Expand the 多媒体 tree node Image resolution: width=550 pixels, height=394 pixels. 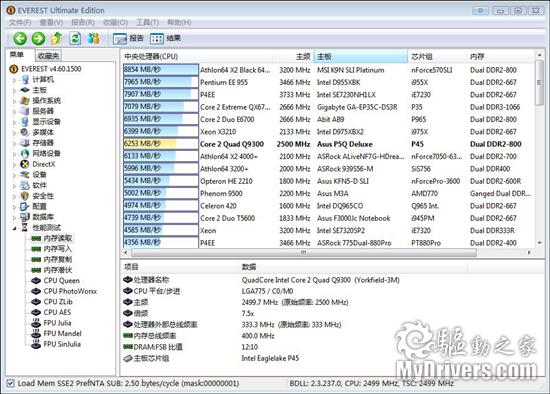[14, 133]
